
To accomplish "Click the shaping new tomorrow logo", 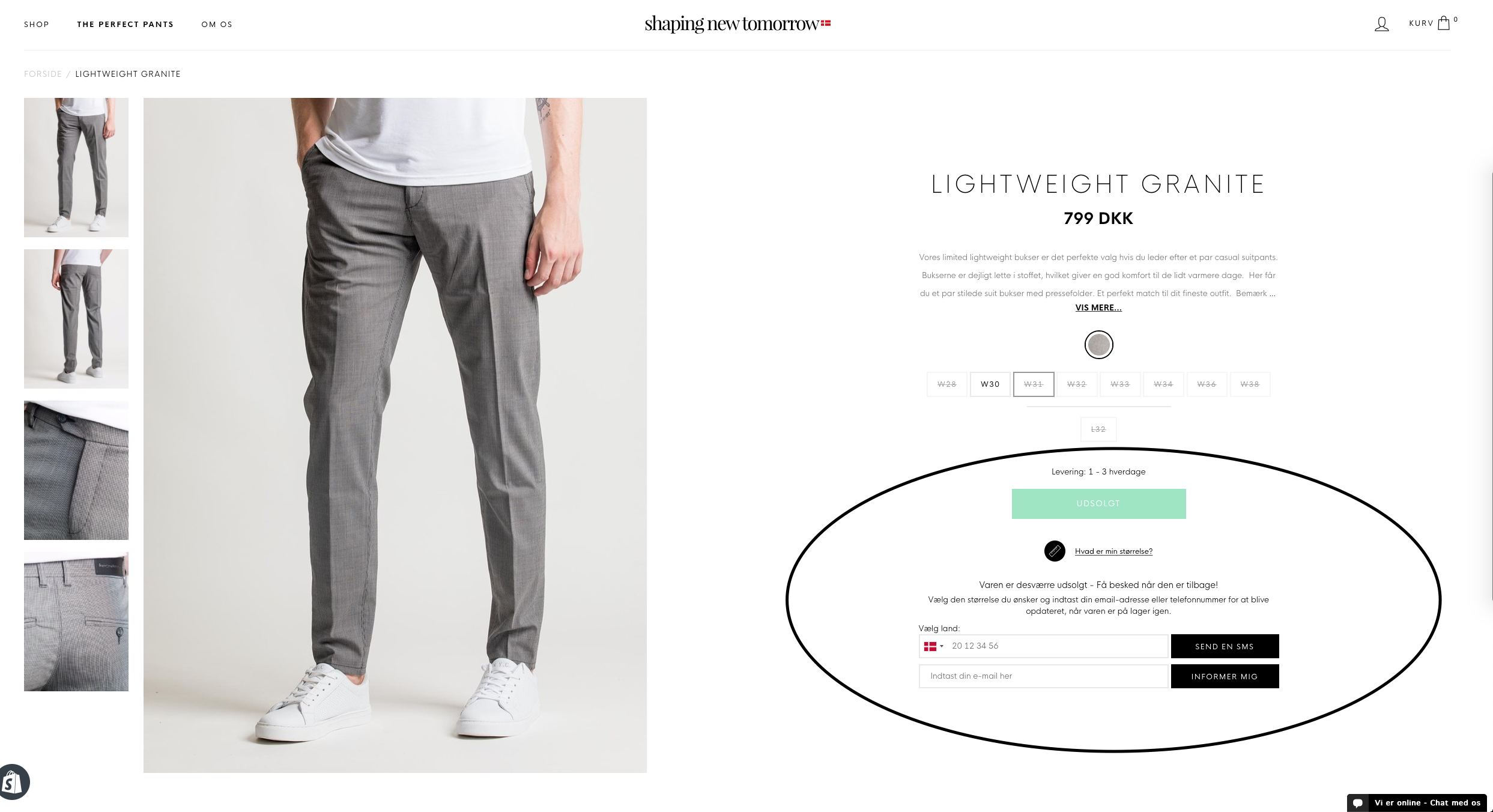I will pyautogui.click(x=731, y=24).
